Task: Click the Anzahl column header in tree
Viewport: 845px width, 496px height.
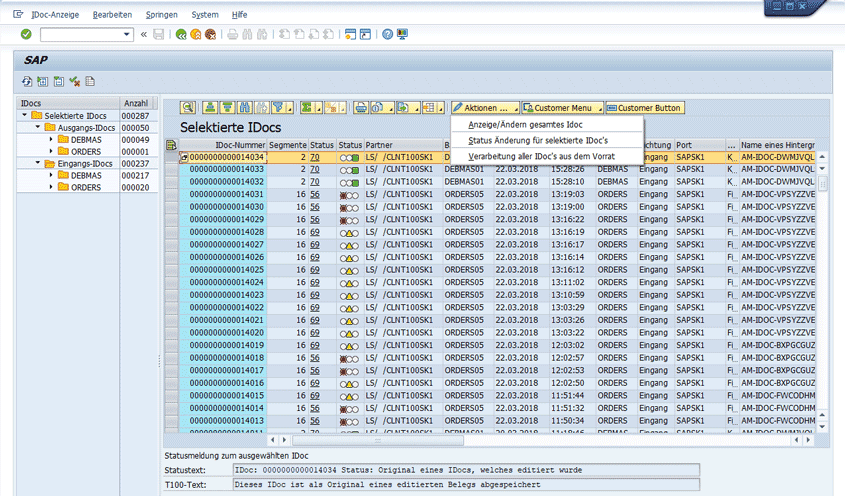Action: point(136,103)
